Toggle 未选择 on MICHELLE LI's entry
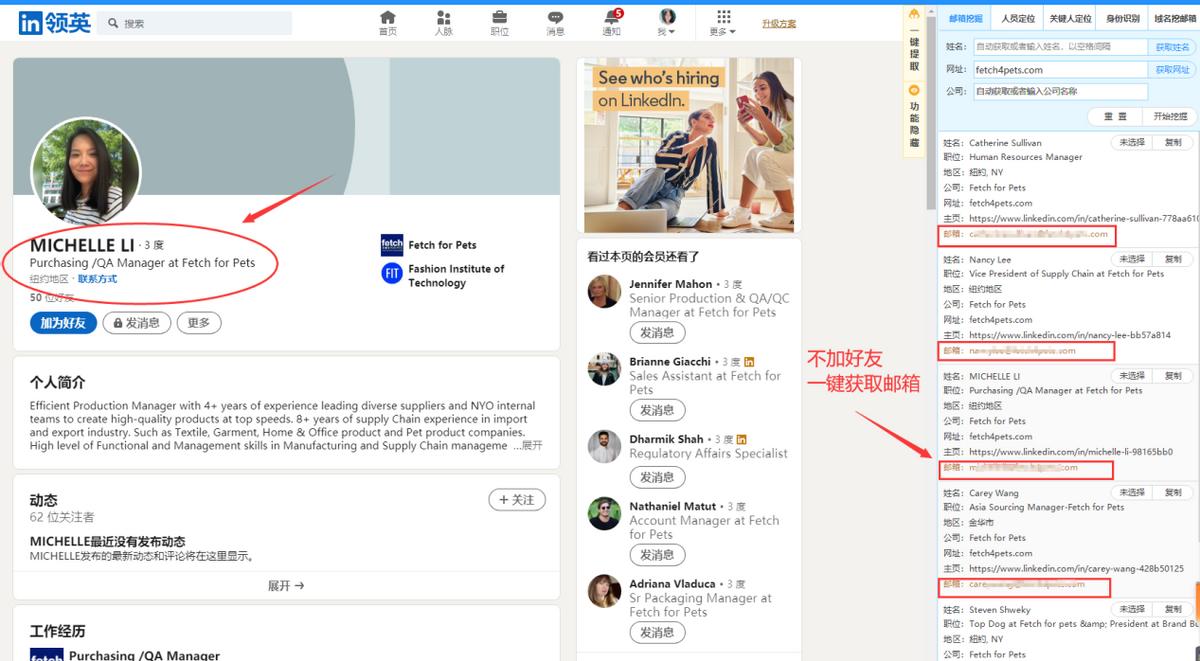Image resolution: width=1200 pixels, height=661 pixels. click(x=1134, y=375)
